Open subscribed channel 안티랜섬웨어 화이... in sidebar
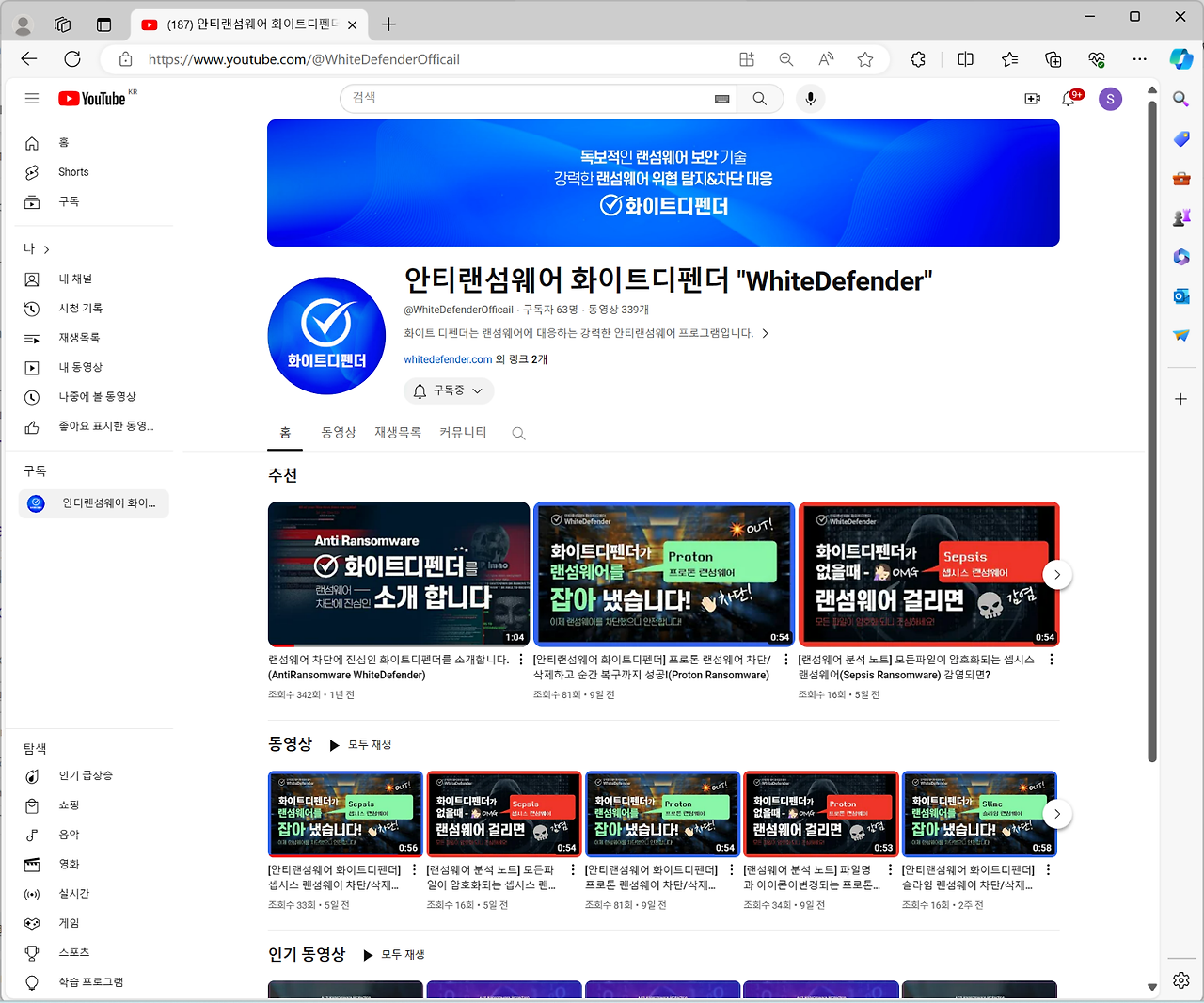 (94, 503)
